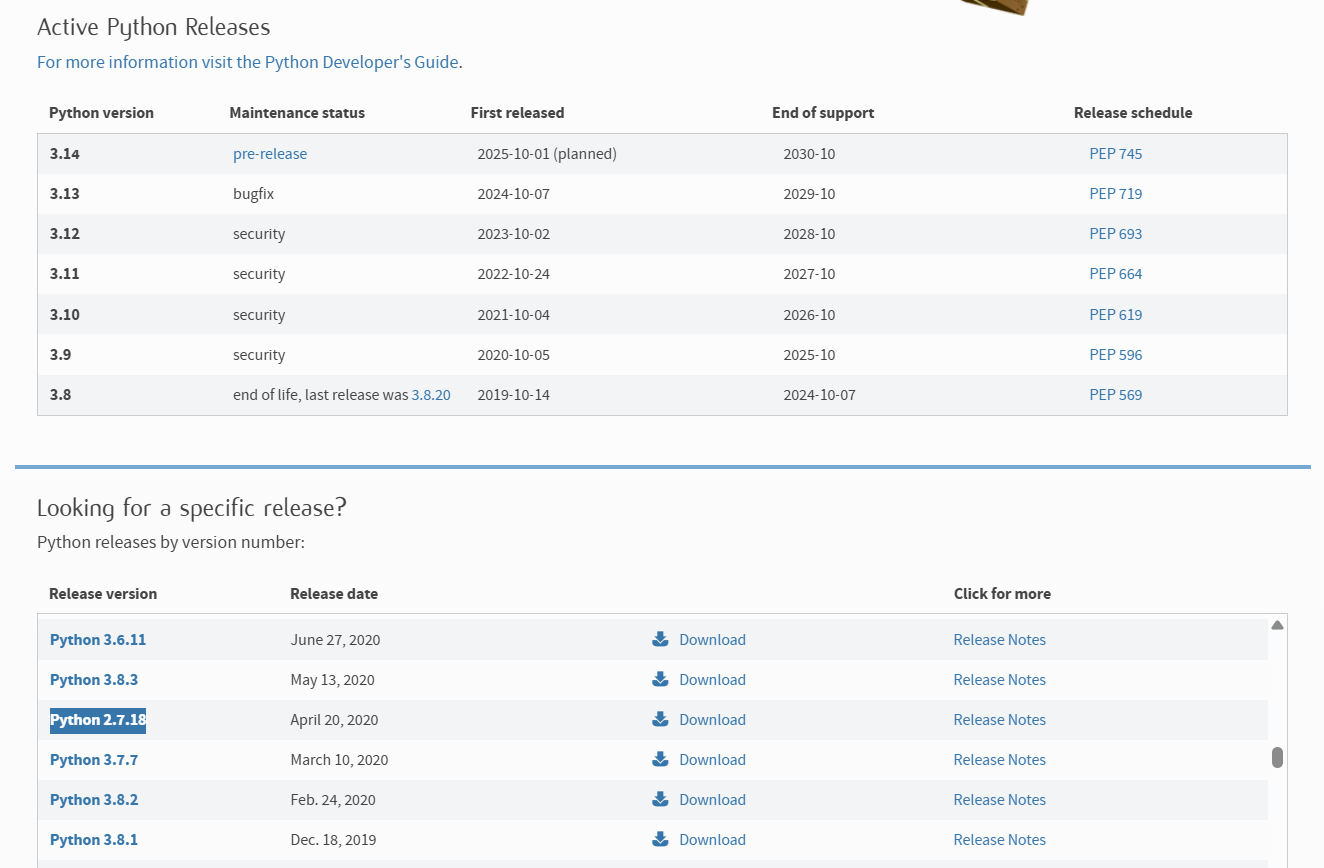Click Download text for Python 2.7.18
Screen dimensions: 1324x868
(712, 720)
